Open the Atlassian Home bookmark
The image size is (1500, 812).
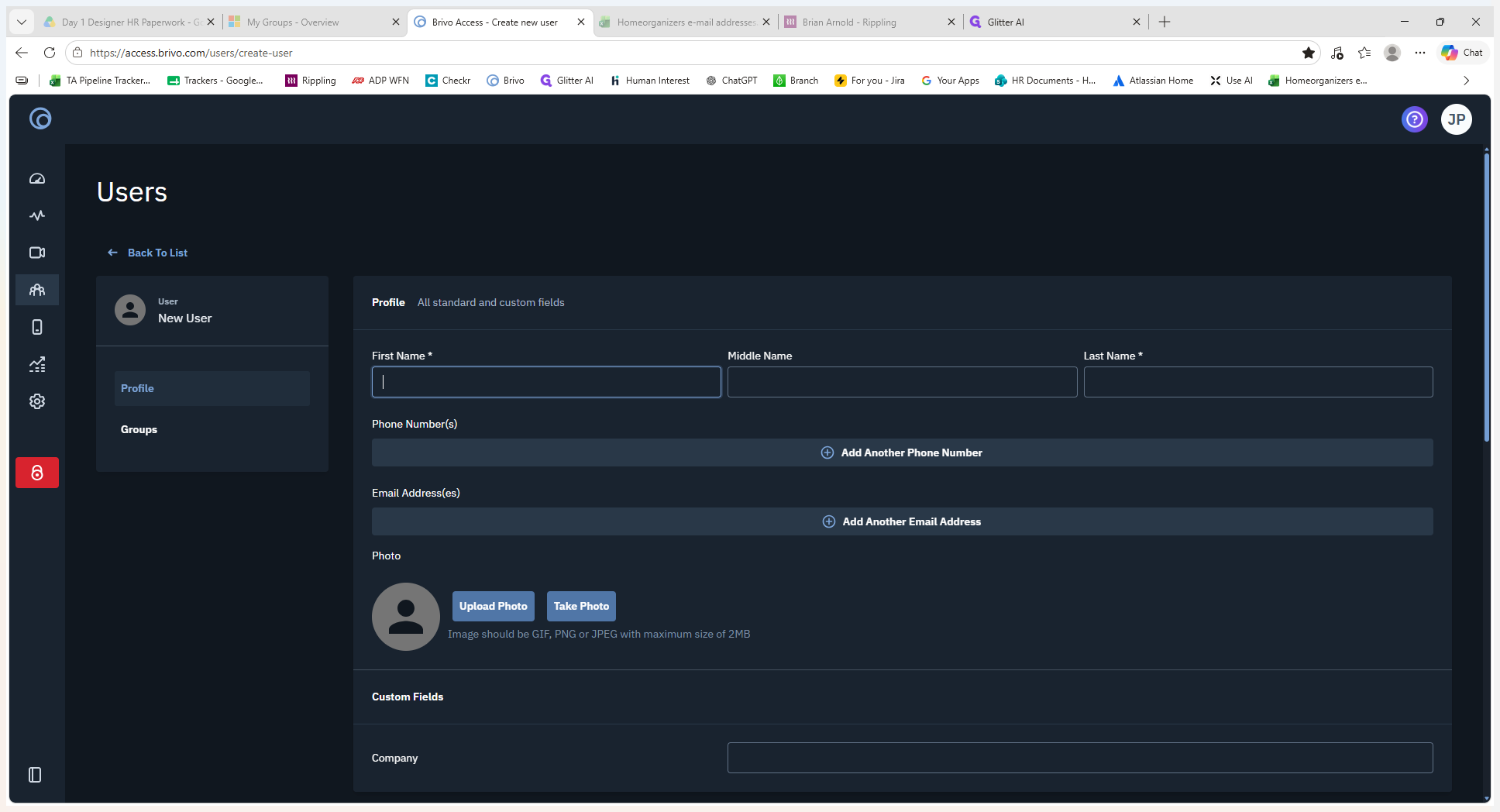click(x=1153, y=81)
